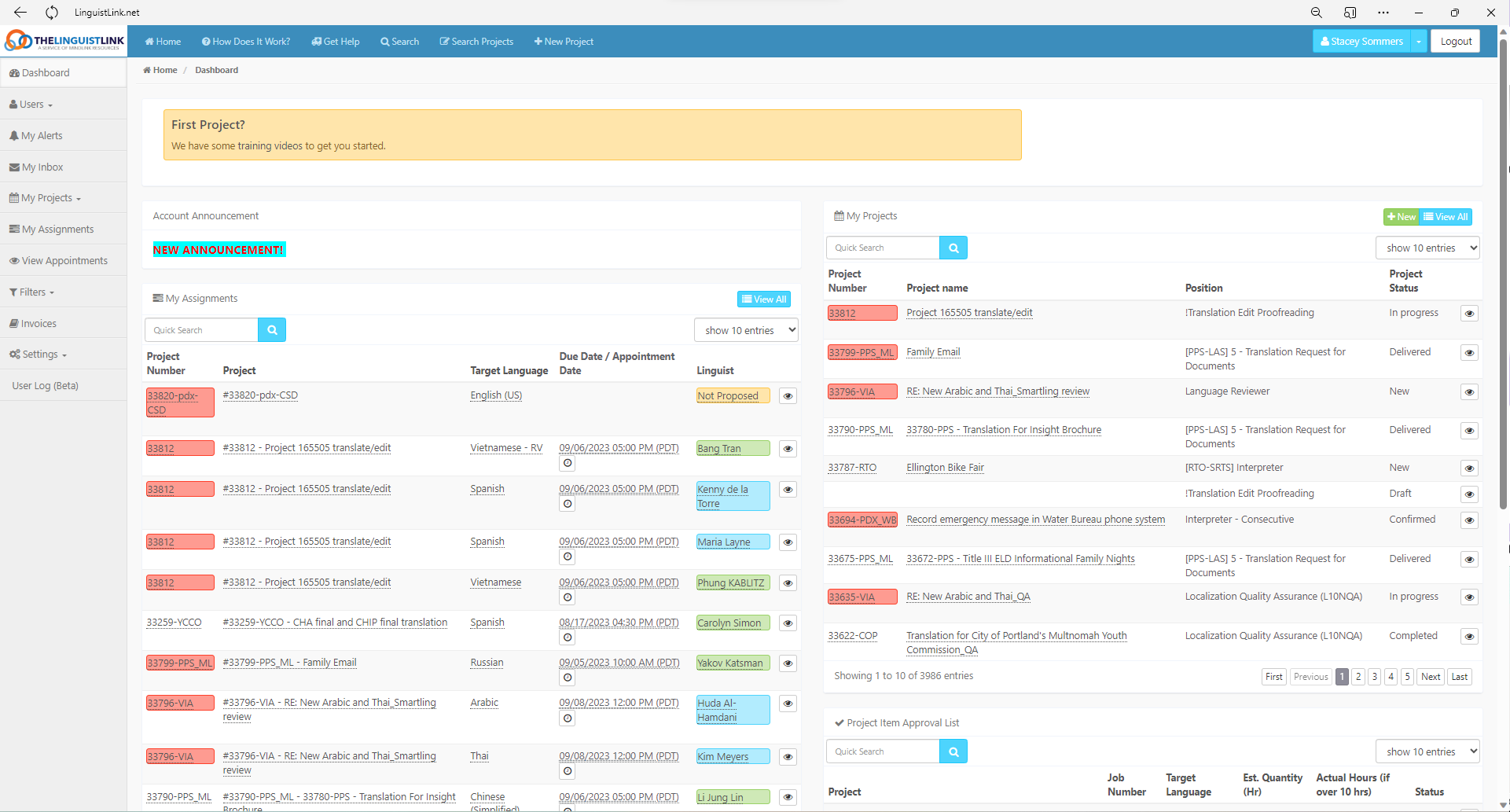View Phung KABLITZ assignment eye icon
This screenshot has width=1510, height=812.
(x=788, y=583)
